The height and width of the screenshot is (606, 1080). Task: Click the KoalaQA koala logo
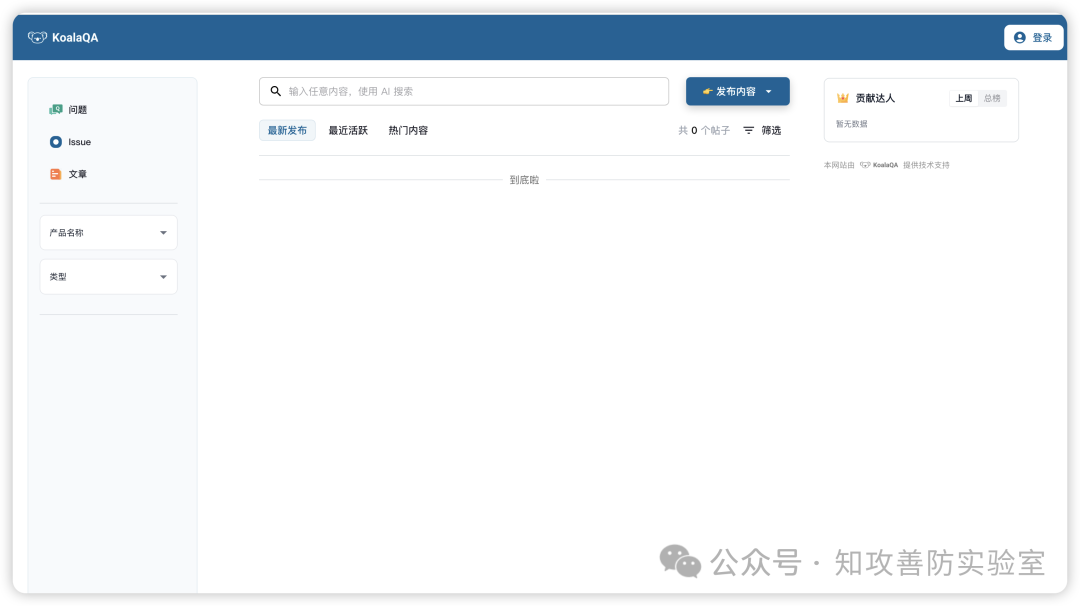click(37, 36)
